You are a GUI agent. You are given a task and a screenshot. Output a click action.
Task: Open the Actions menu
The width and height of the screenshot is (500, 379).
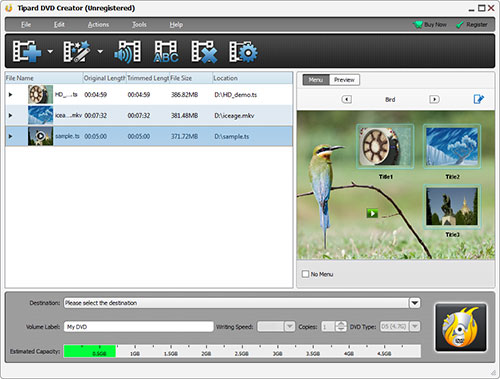pyautogui.click(x=98, y=24)
